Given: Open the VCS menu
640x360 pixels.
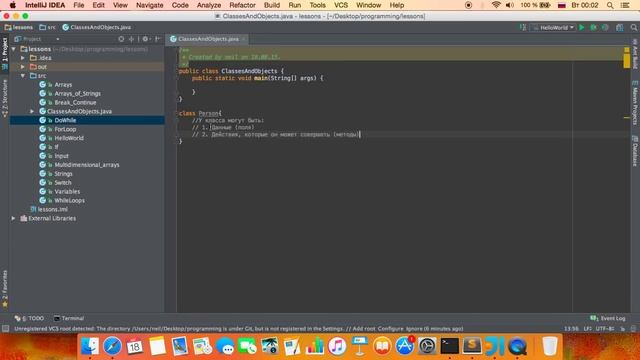Looking at the screenshot, I should [341, 5].
